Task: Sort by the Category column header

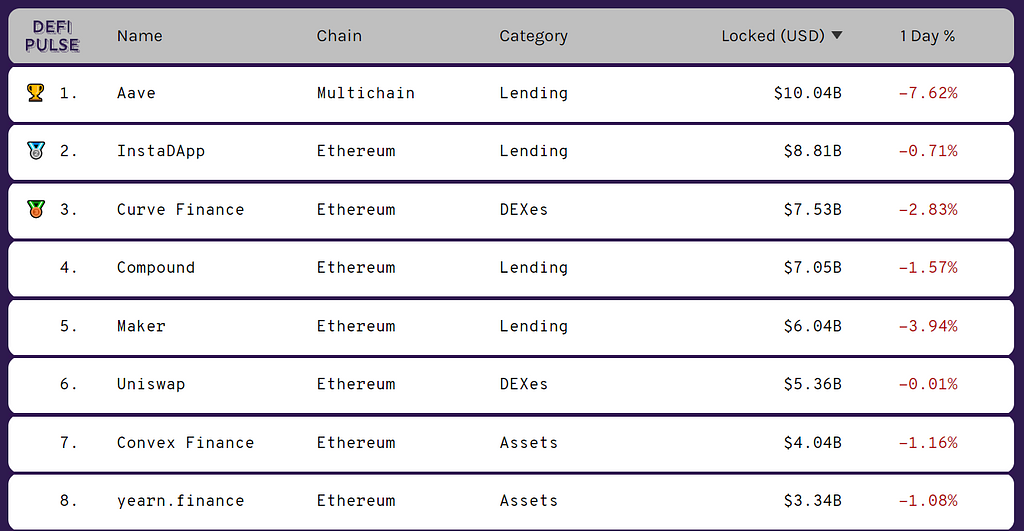Action: (533, 36)
